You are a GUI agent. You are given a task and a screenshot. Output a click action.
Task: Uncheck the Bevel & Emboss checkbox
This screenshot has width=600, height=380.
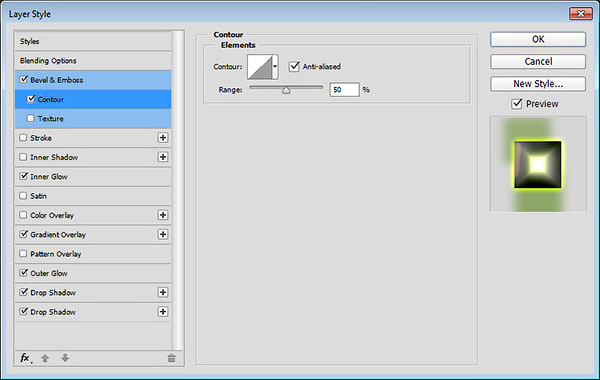[23, 79]
